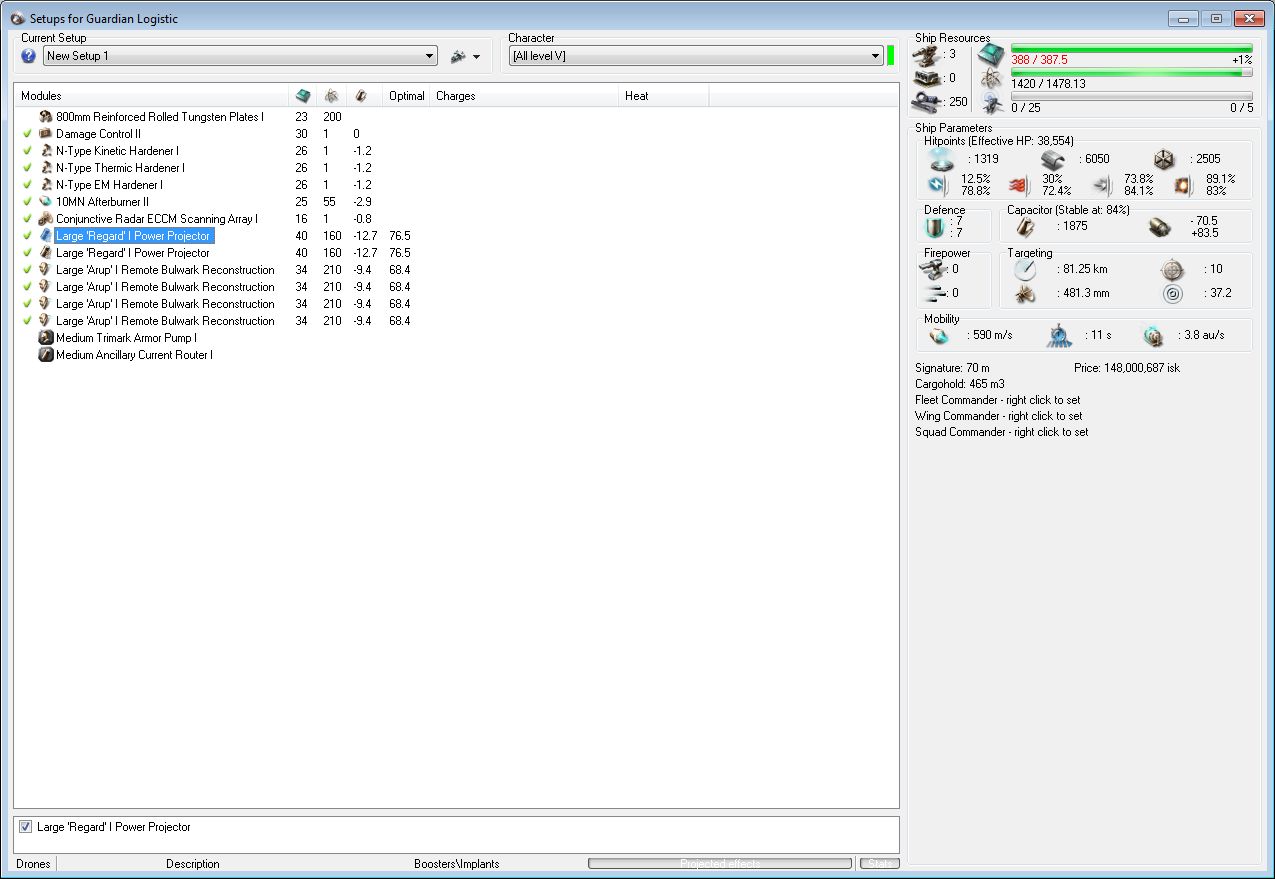This screenshot has height=879, width=1275.
Task: Click the blue help question mark icon
Action: pos(28,56)
